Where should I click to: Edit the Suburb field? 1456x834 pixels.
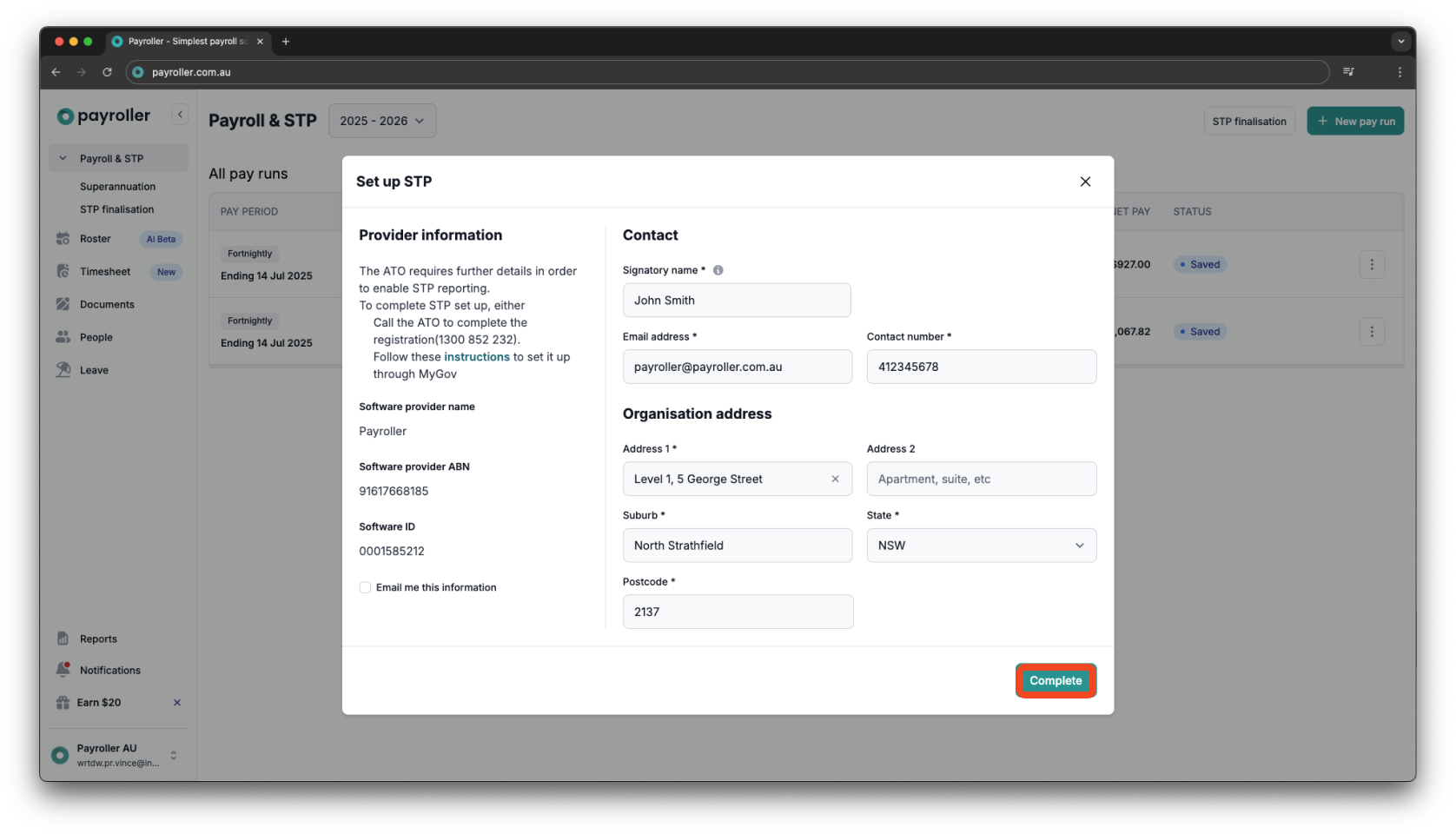pyautogui.click(x=738, y=546)
